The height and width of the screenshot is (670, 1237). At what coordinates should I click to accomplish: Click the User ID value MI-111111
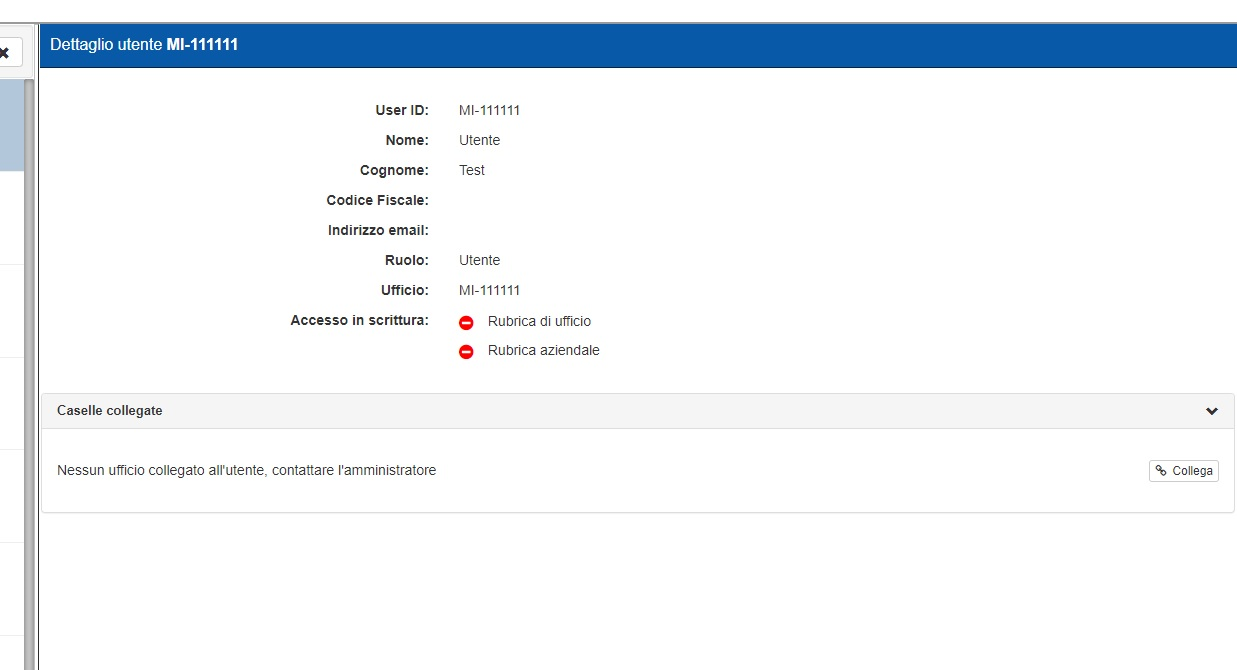(489, 111)
